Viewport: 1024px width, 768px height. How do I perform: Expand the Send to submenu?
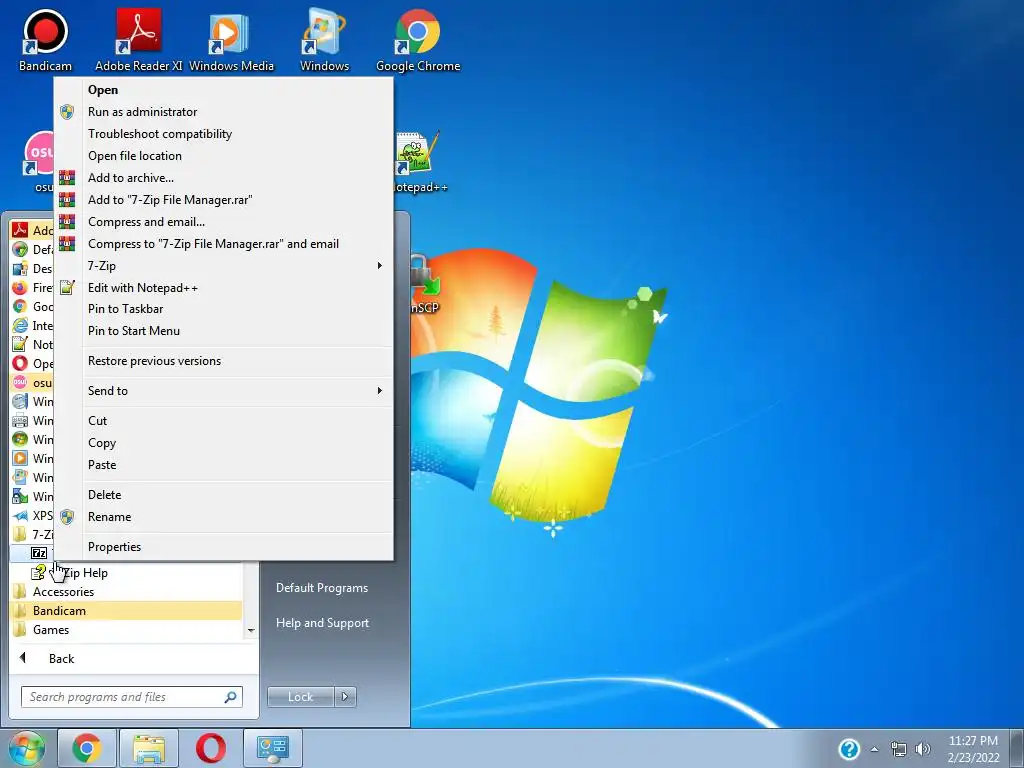pos(223,391)
